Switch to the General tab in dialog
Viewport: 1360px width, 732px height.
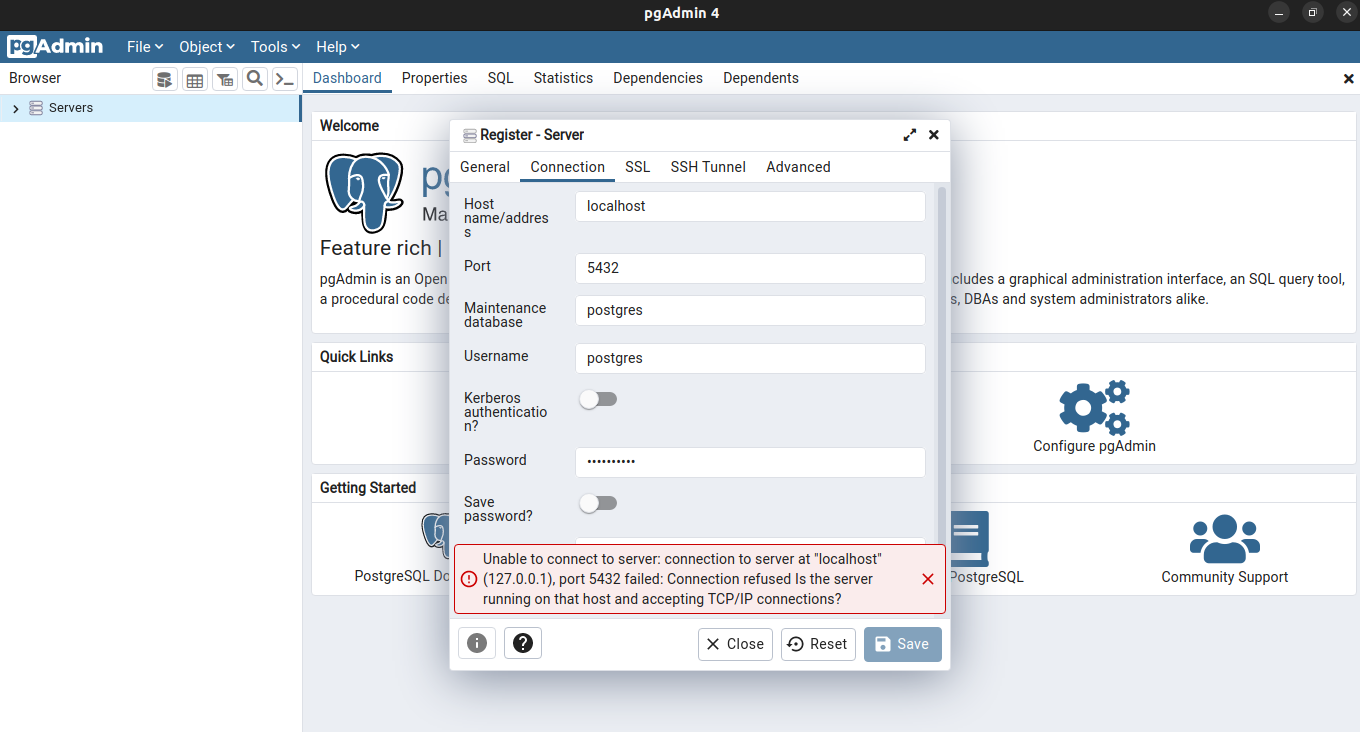click(485, 167)
